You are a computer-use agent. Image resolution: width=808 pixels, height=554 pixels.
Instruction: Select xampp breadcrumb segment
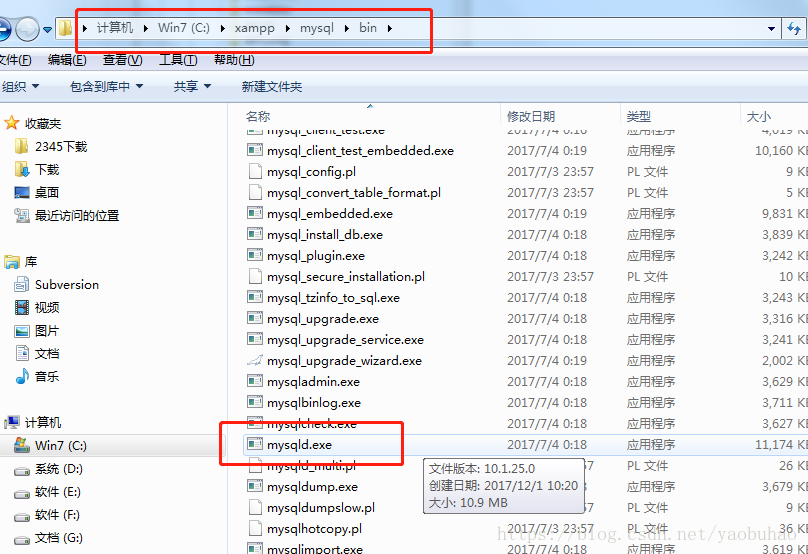(255, 28)
